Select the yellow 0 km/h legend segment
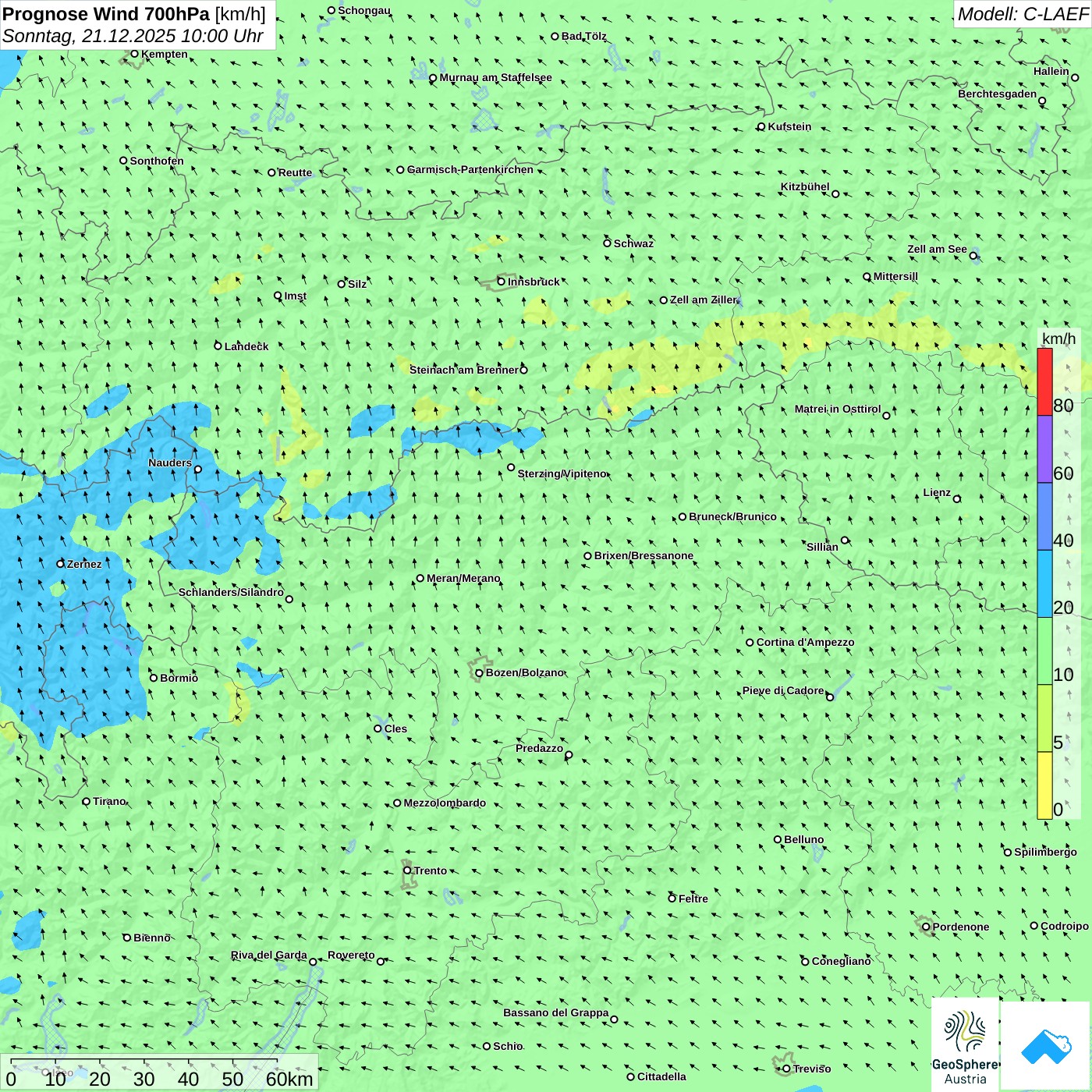 click(1044, 785)
